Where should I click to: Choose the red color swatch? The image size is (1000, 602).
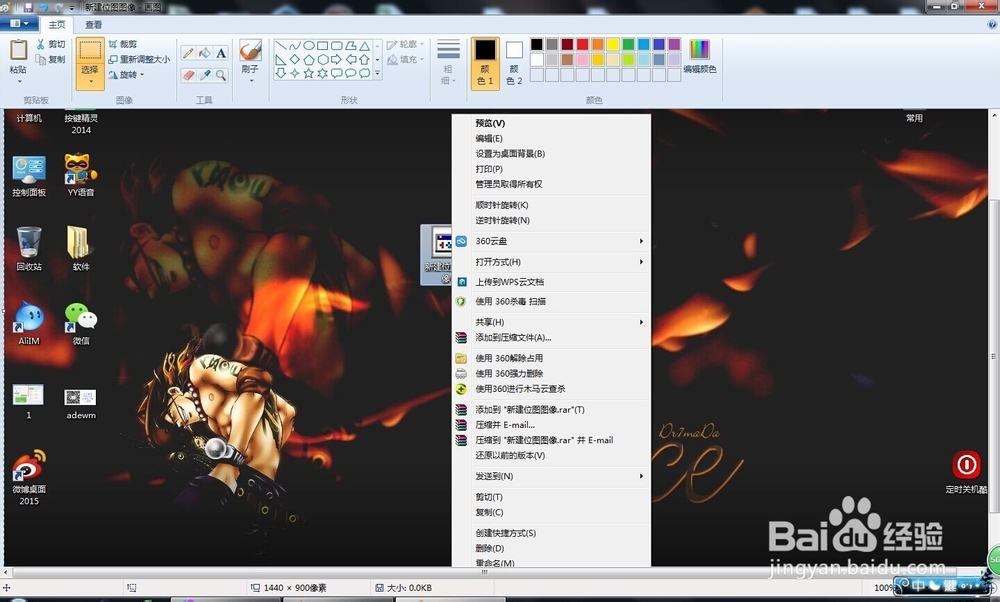tap(582, 44)
